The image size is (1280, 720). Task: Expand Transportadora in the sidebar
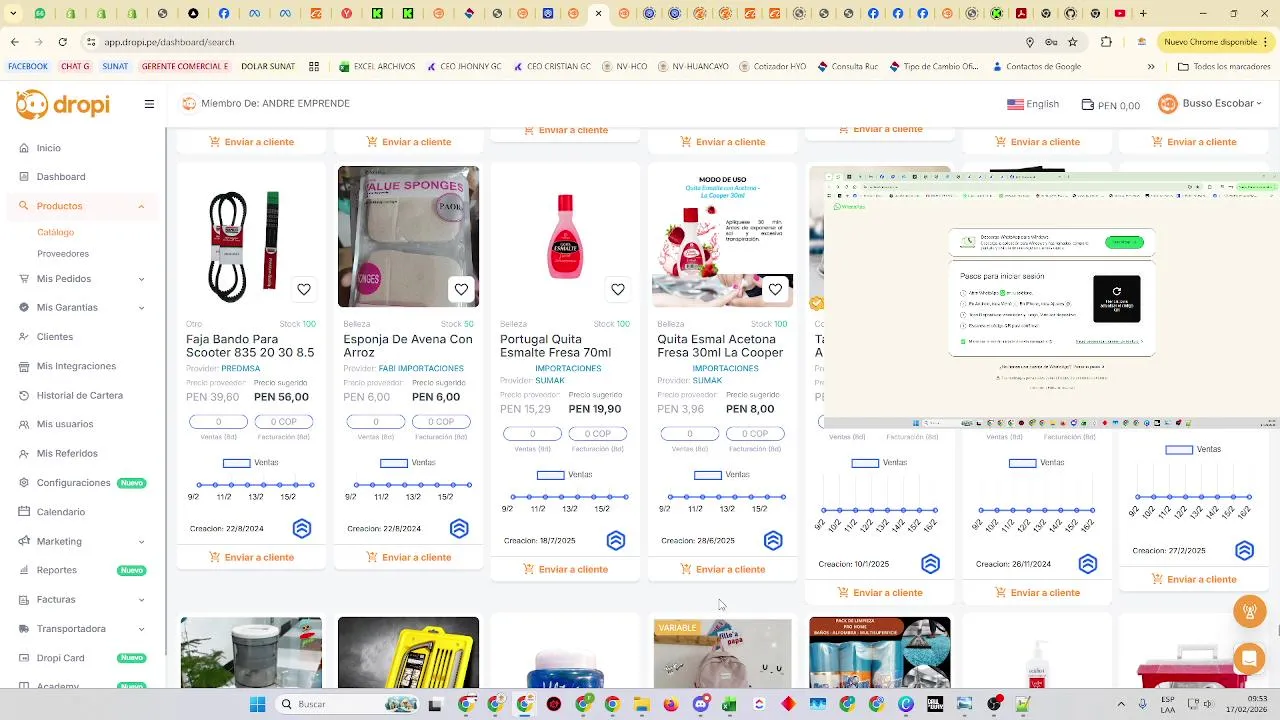[82, 629]
